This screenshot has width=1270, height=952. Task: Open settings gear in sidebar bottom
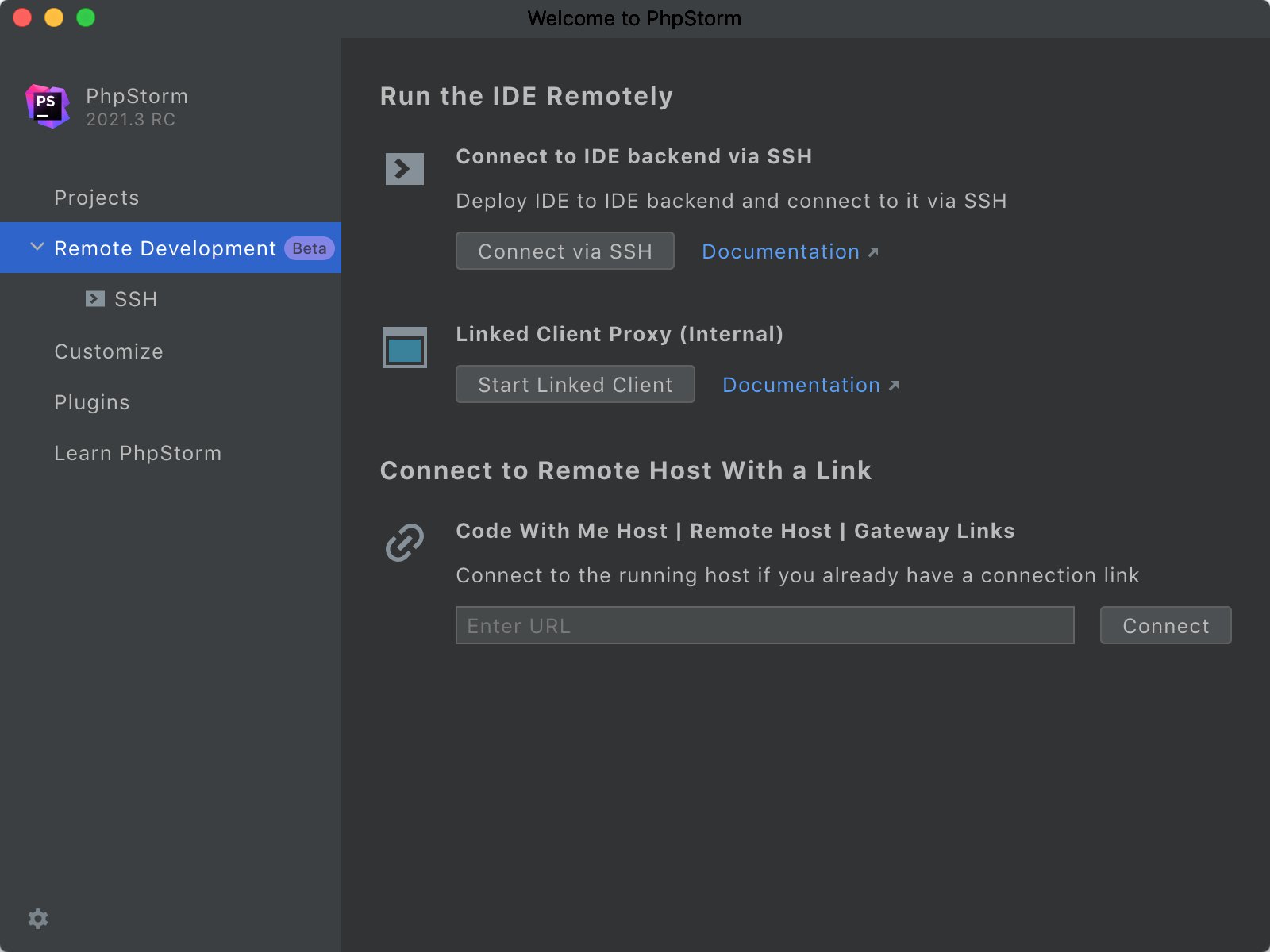point(38,919)
